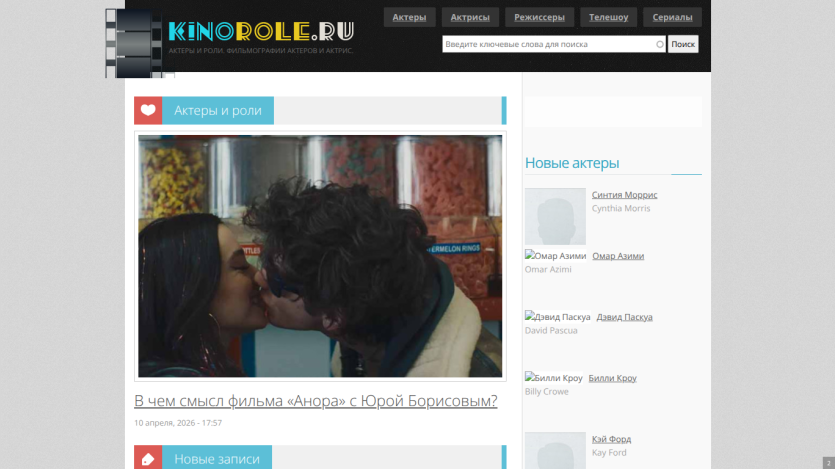Screen dimensions: 835x469
Task: Open article В чем смысл фильма «Анора»
Action: pos(316,400)
